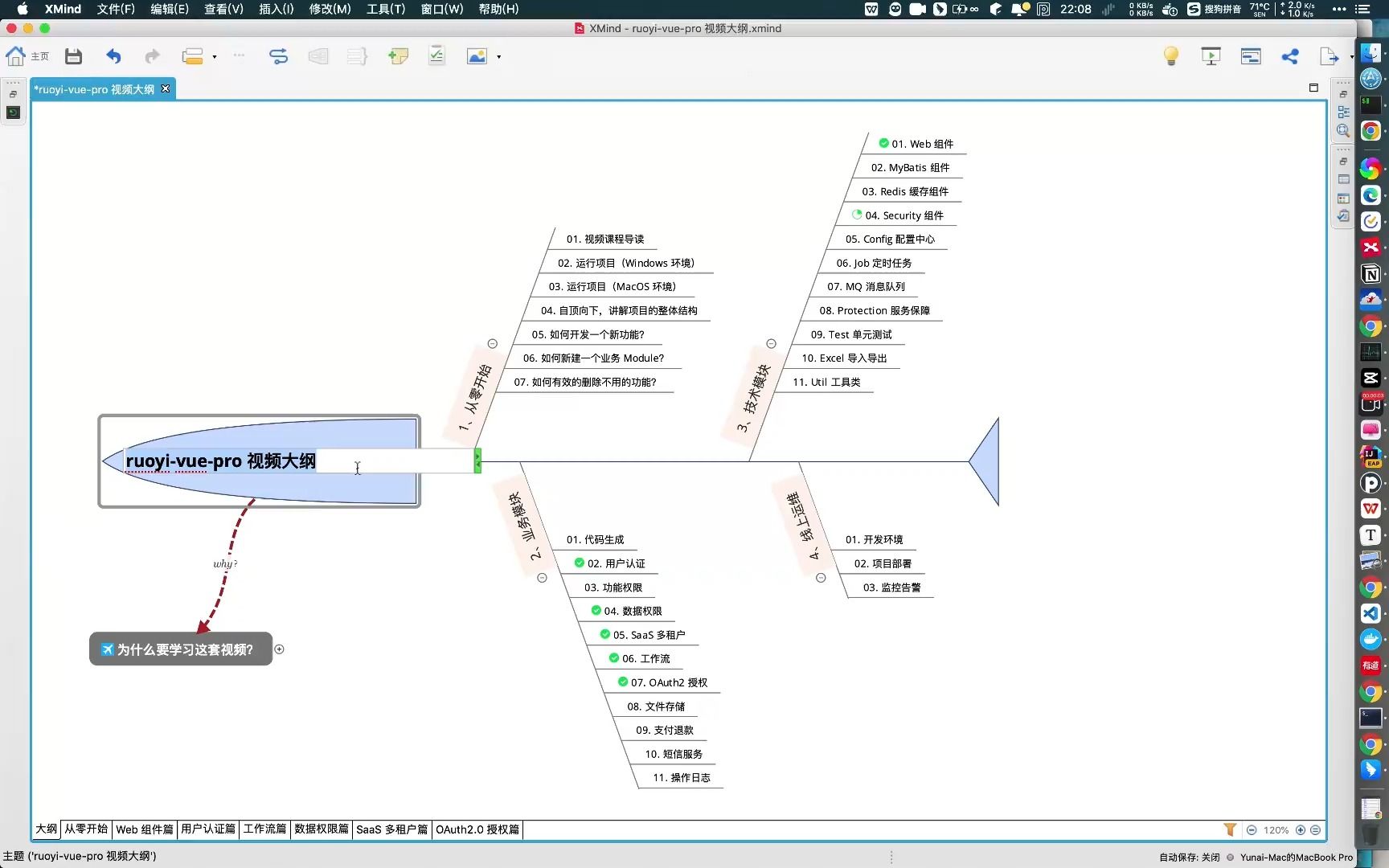This screenshot has height=868, width=1389.
Task: Select the 02. MyBatis 组件 topic
Action: [910, 168]
